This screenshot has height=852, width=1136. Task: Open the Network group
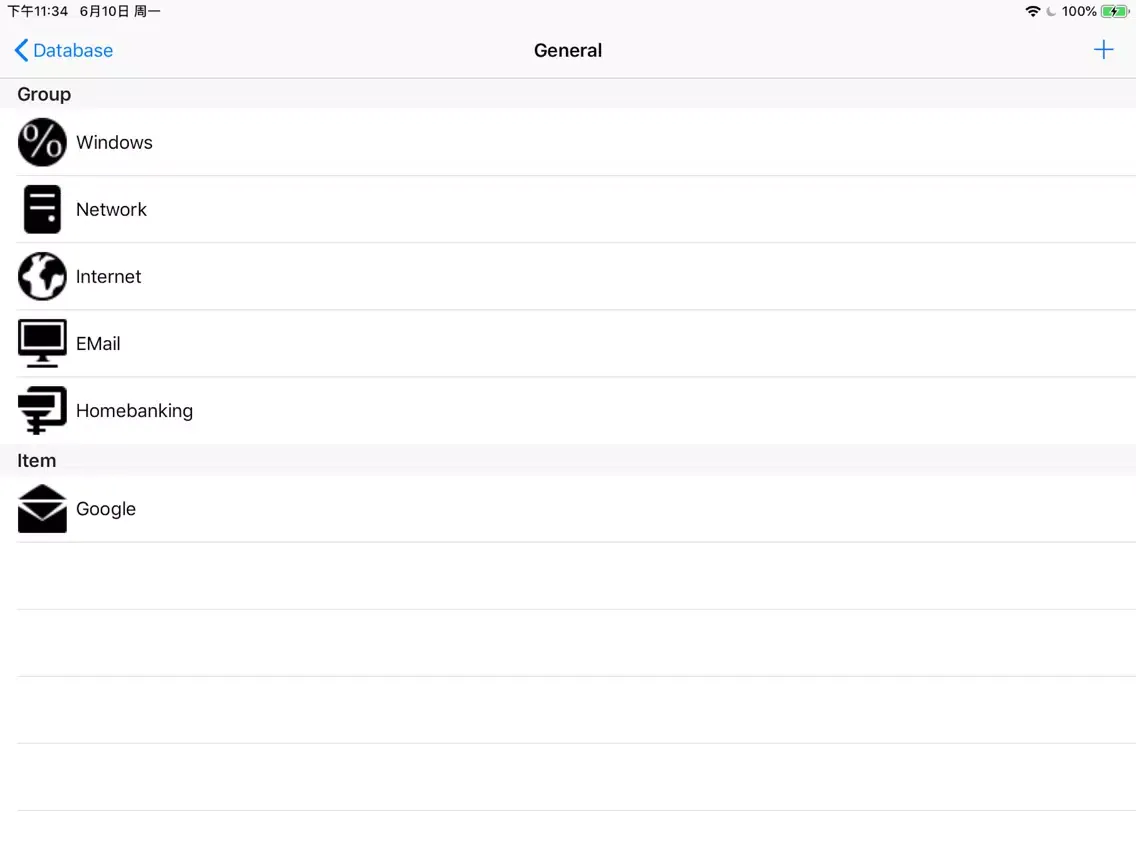(x=112, y=209)
